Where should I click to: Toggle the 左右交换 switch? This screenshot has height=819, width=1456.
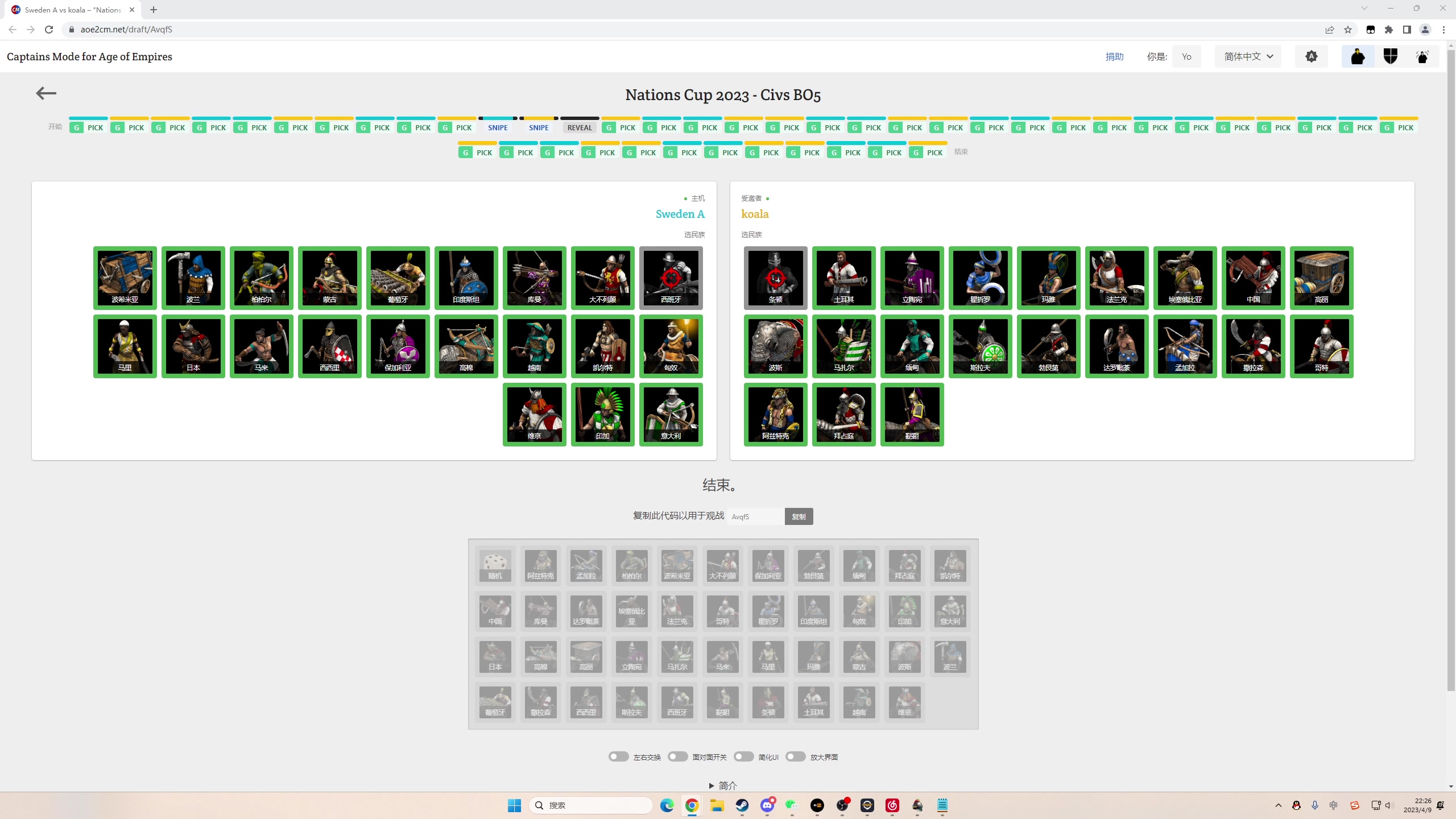pyautogui.click(x=618, y=756)
